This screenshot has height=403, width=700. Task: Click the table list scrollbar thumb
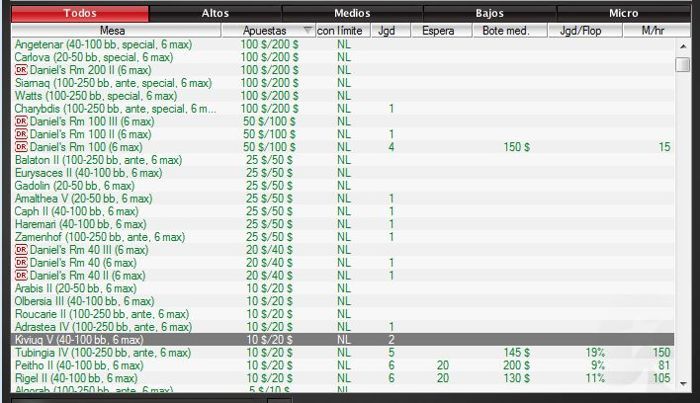683,64
